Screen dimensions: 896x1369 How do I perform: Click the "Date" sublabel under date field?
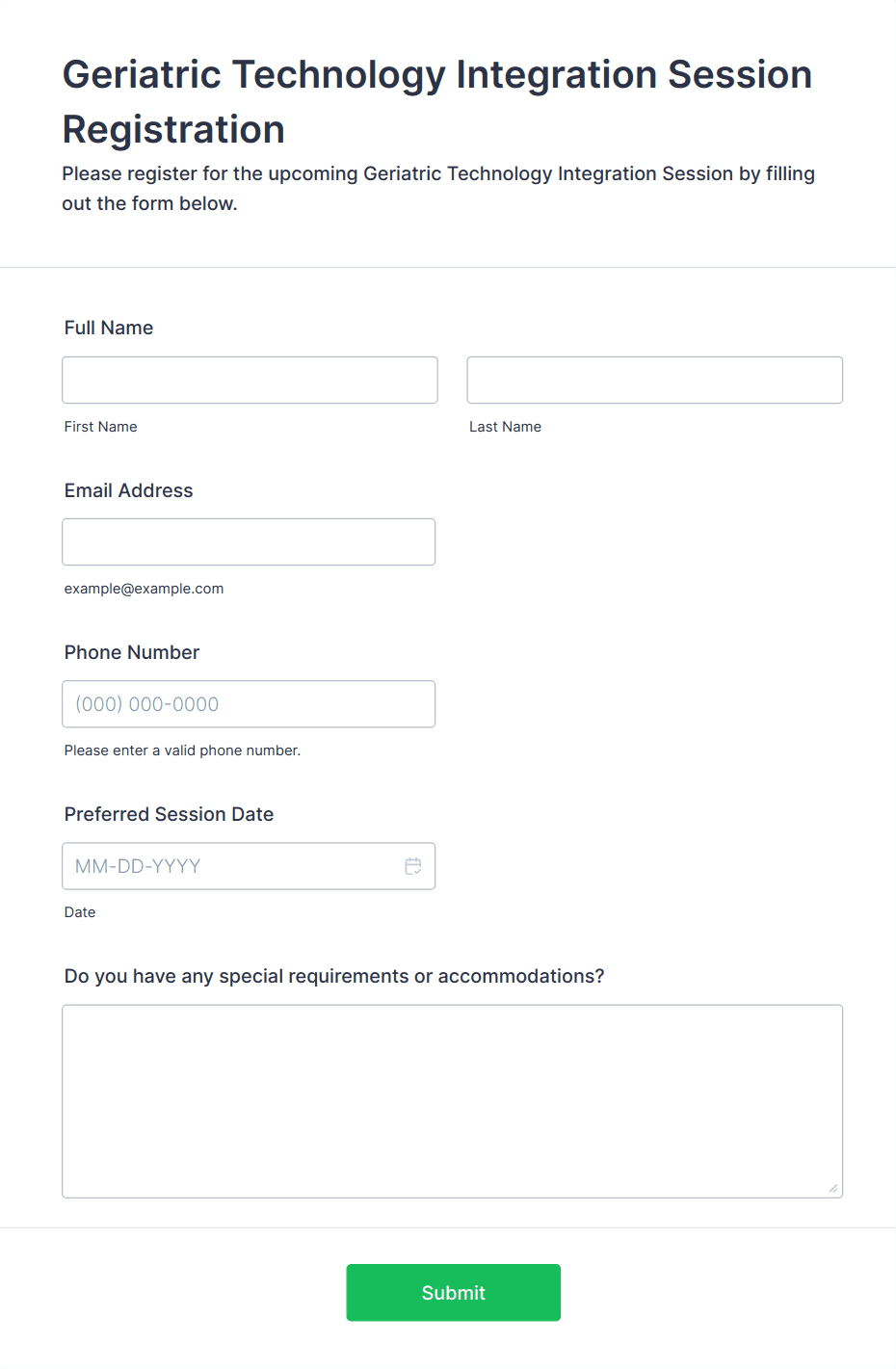click(x=80, y=912)
